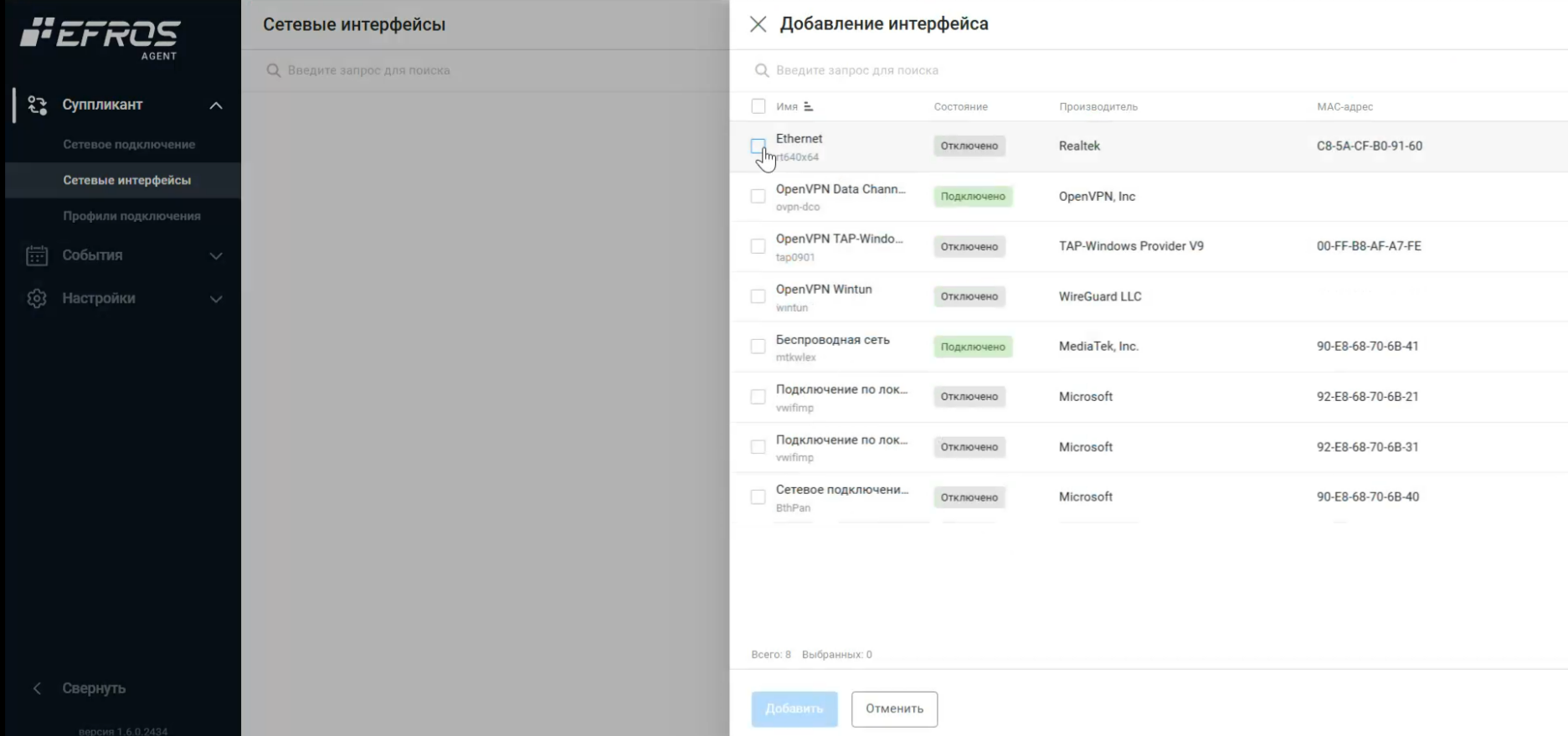Viewport: 1568px width, 736px height.
Task: Close the interface adding panel
Action: click(x=758, y=24)
